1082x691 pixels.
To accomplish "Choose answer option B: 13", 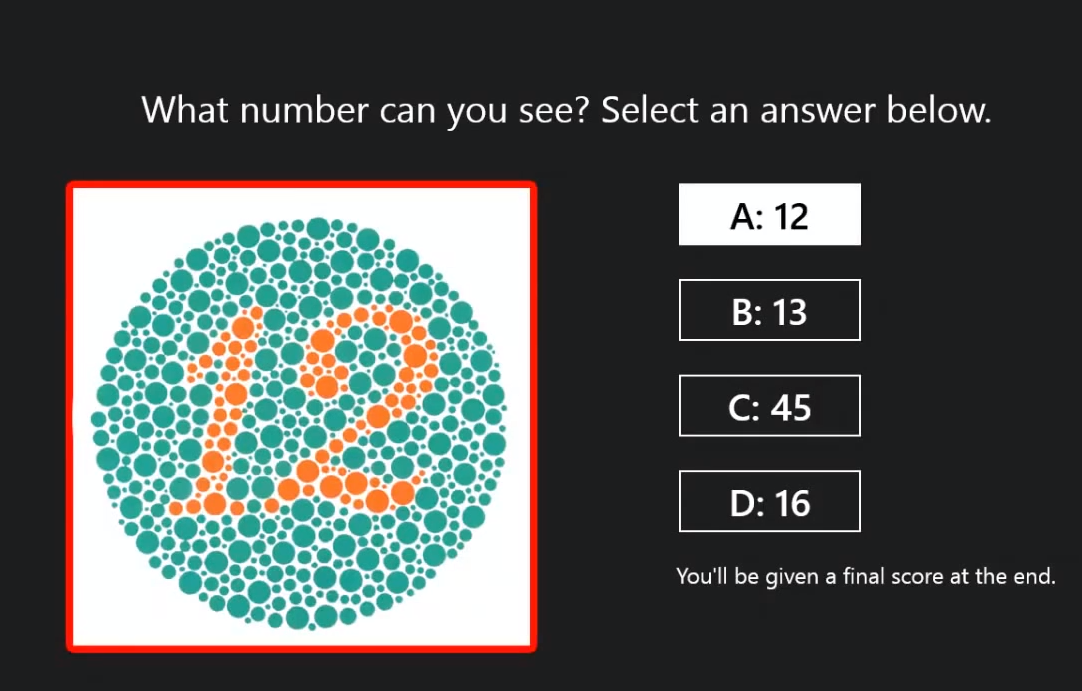I will tap(769, 310).
